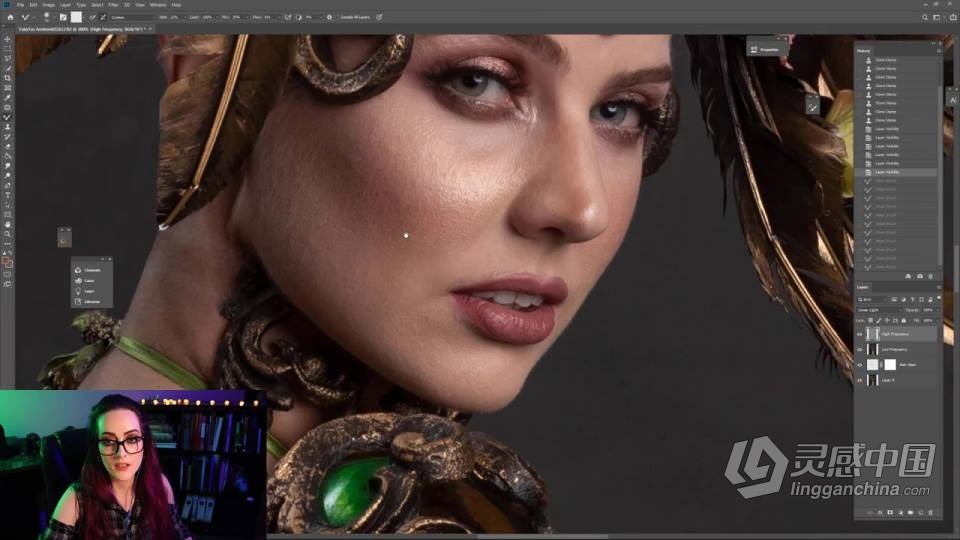Toggle layer filtering on or off
The width and height of the screenshot is (960, 540).
click(x=939, y=298)
